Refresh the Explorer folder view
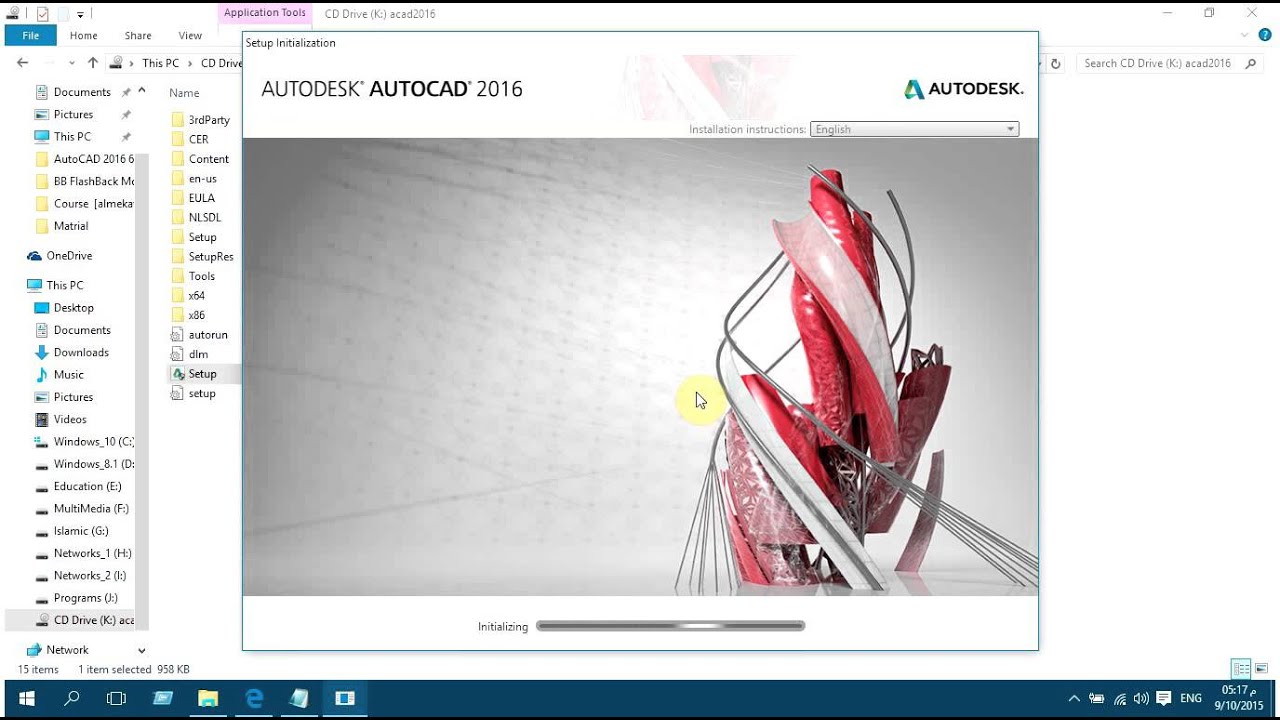1280x720 pixels. (x=1055, y=63)
